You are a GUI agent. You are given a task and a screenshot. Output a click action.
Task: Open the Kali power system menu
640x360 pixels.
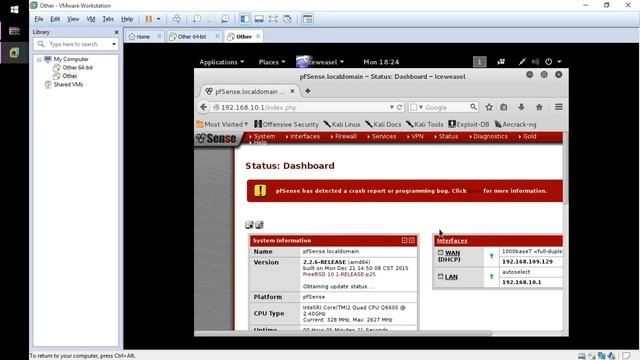click(x=553, y=62)
